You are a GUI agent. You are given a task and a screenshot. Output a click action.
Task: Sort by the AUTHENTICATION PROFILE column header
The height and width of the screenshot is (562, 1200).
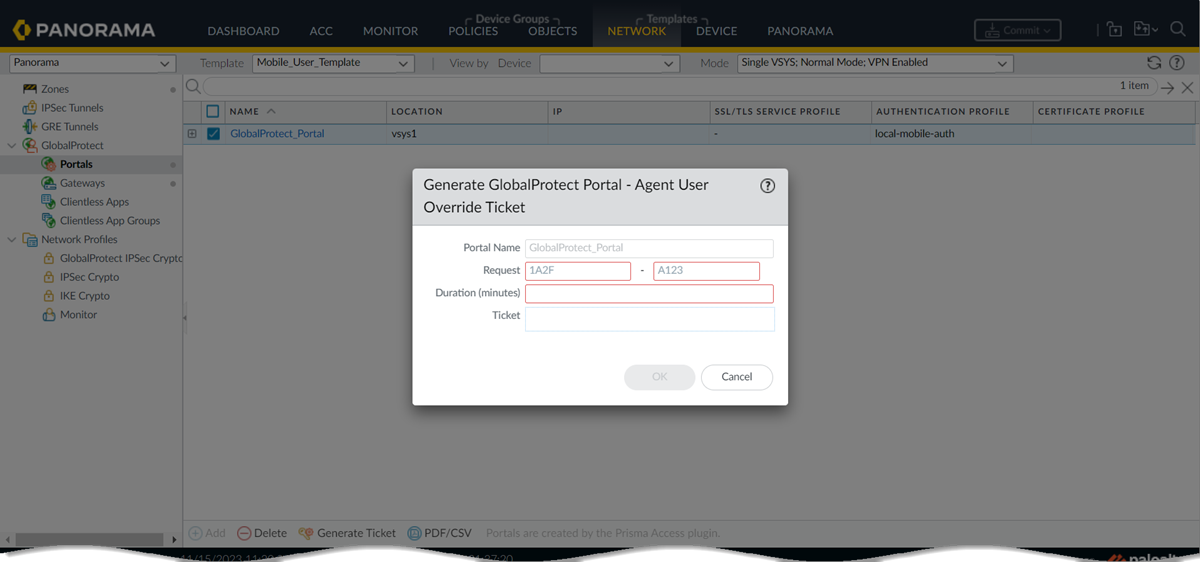pos(951,111)
